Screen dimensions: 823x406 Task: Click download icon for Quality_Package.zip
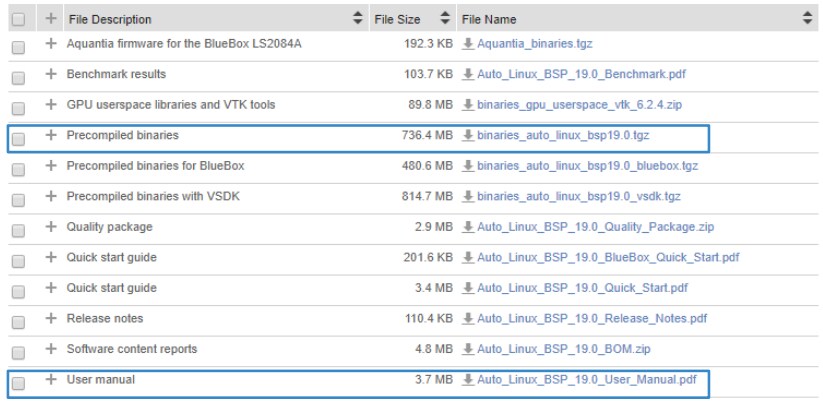[x=467, y=227]
